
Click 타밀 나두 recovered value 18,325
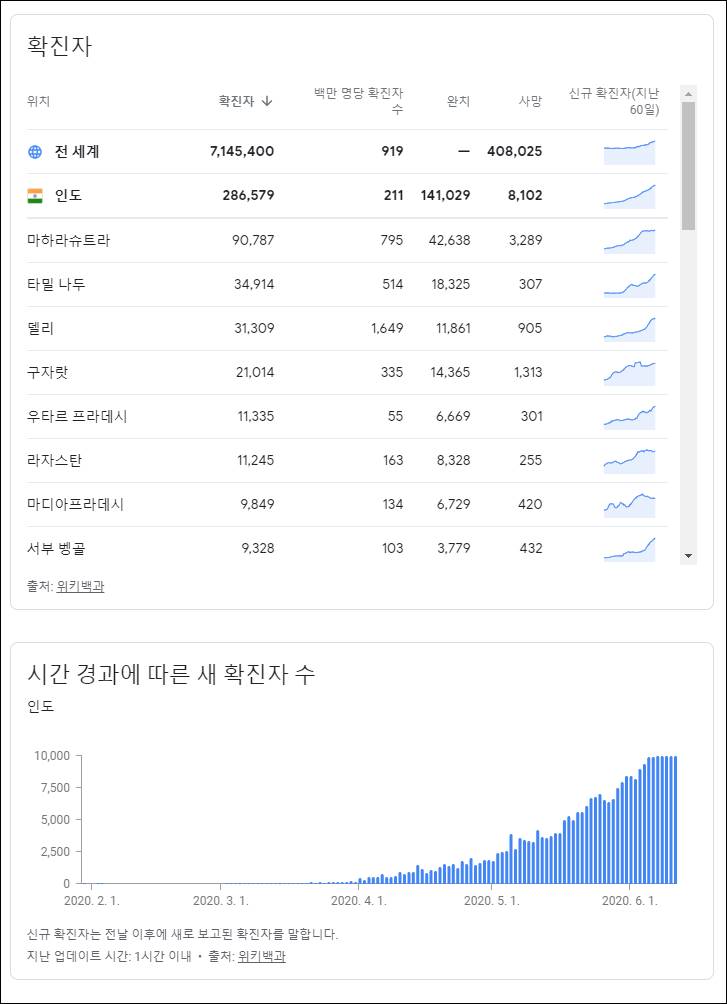(451, 284)
